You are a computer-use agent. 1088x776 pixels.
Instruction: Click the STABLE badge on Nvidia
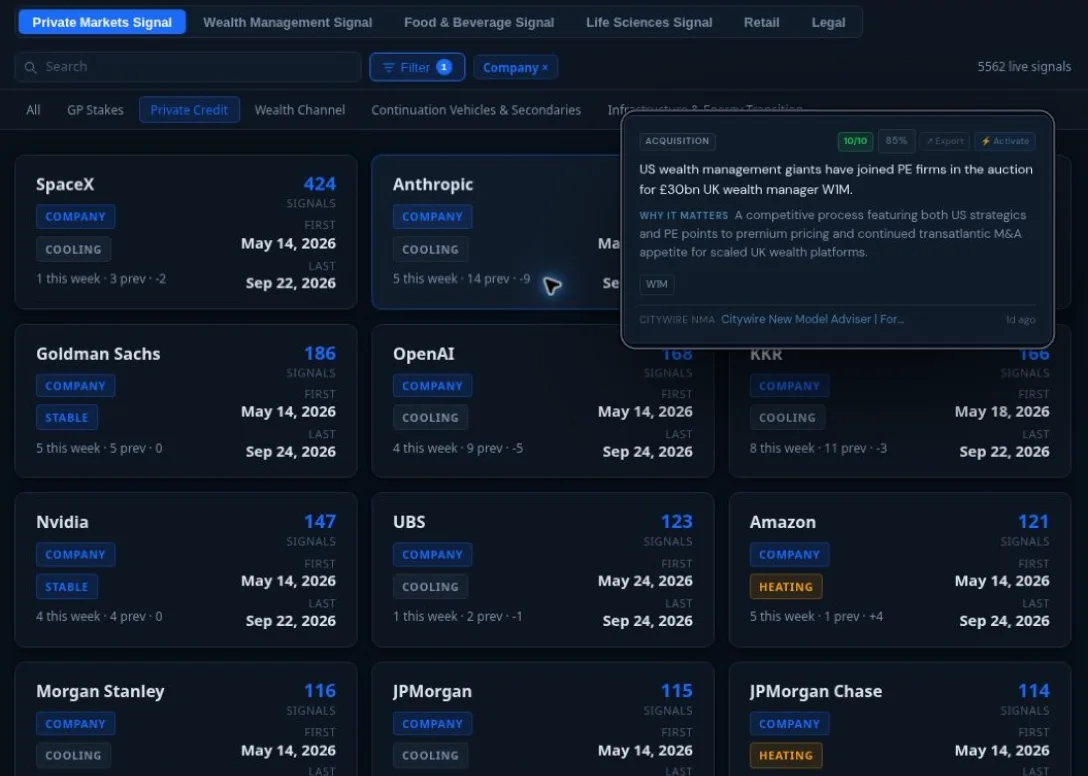pos(67,587)
